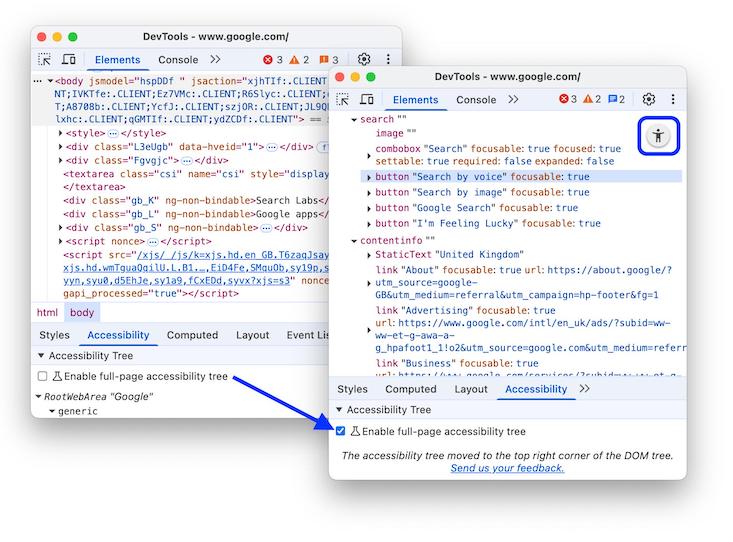Open Console tab in the front window
This screenshot has height=542, width=733.
pyautogui.click(x=476, y=100)
